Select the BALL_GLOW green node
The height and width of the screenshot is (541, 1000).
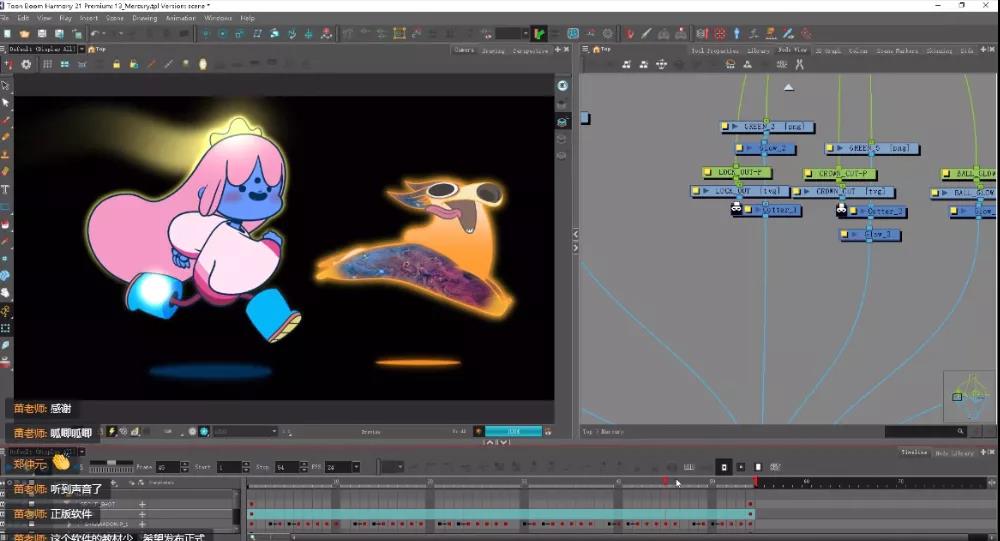click(969, 174)
